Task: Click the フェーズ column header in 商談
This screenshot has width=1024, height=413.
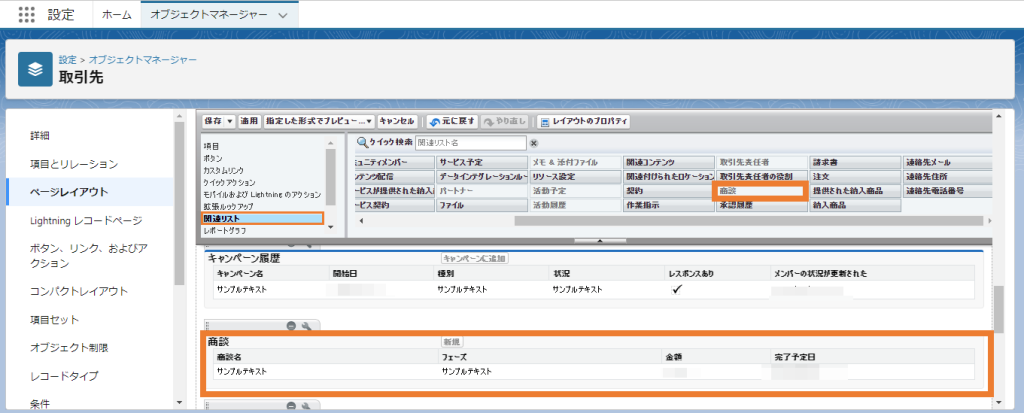Action: click(x=454, y=357)
